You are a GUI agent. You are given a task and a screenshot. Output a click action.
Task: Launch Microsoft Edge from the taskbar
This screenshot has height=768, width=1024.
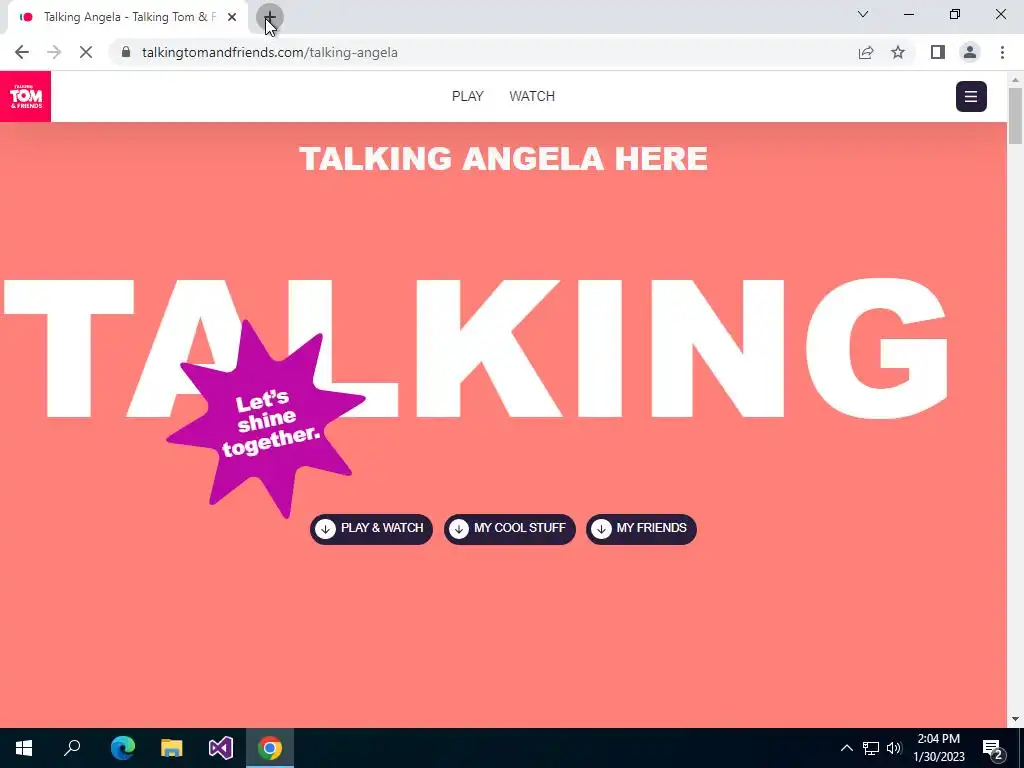point(123,748)
